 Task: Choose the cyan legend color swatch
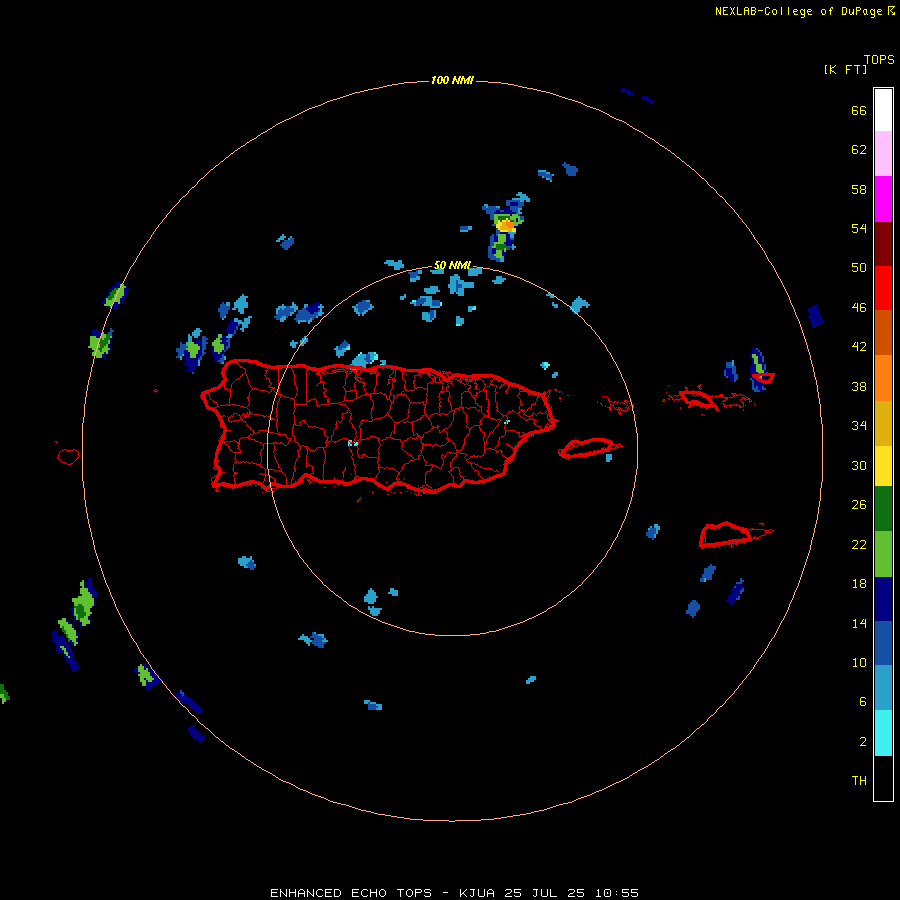[x=883, y=733]
